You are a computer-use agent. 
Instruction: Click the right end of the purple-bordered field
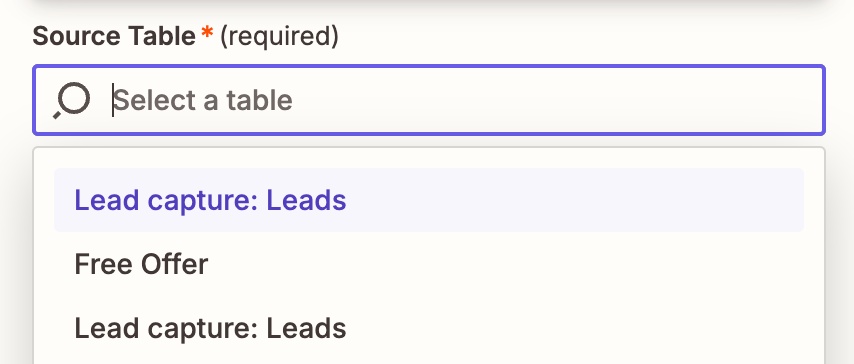click(x=784, y=100)
